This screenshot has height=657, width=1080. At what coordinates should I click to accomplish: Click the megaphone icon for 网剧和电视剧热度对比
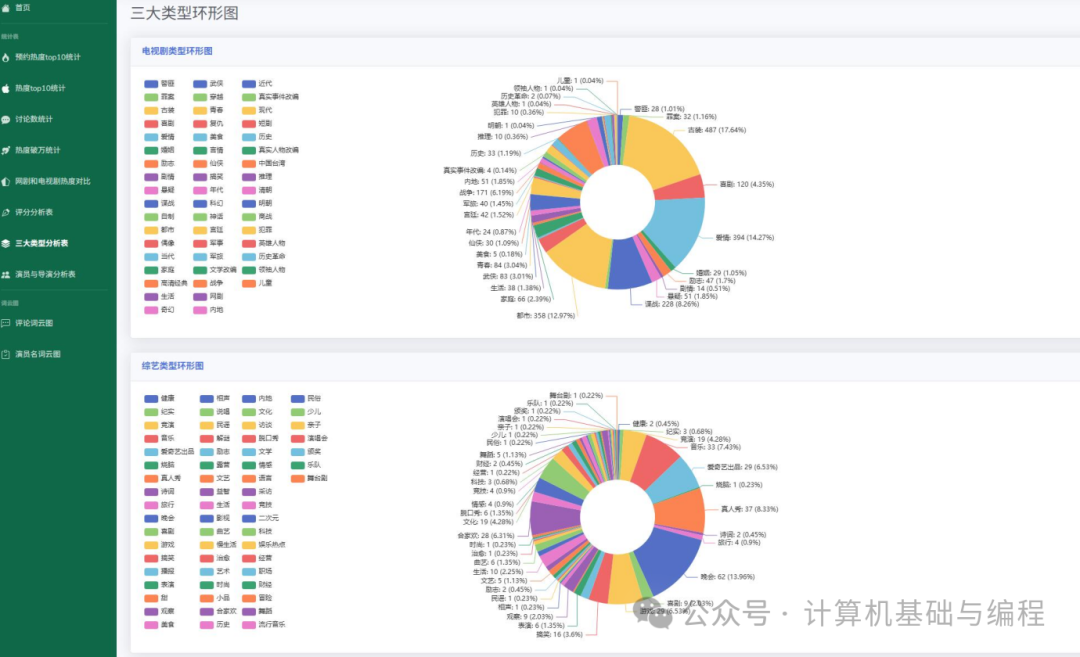[8, 181]
